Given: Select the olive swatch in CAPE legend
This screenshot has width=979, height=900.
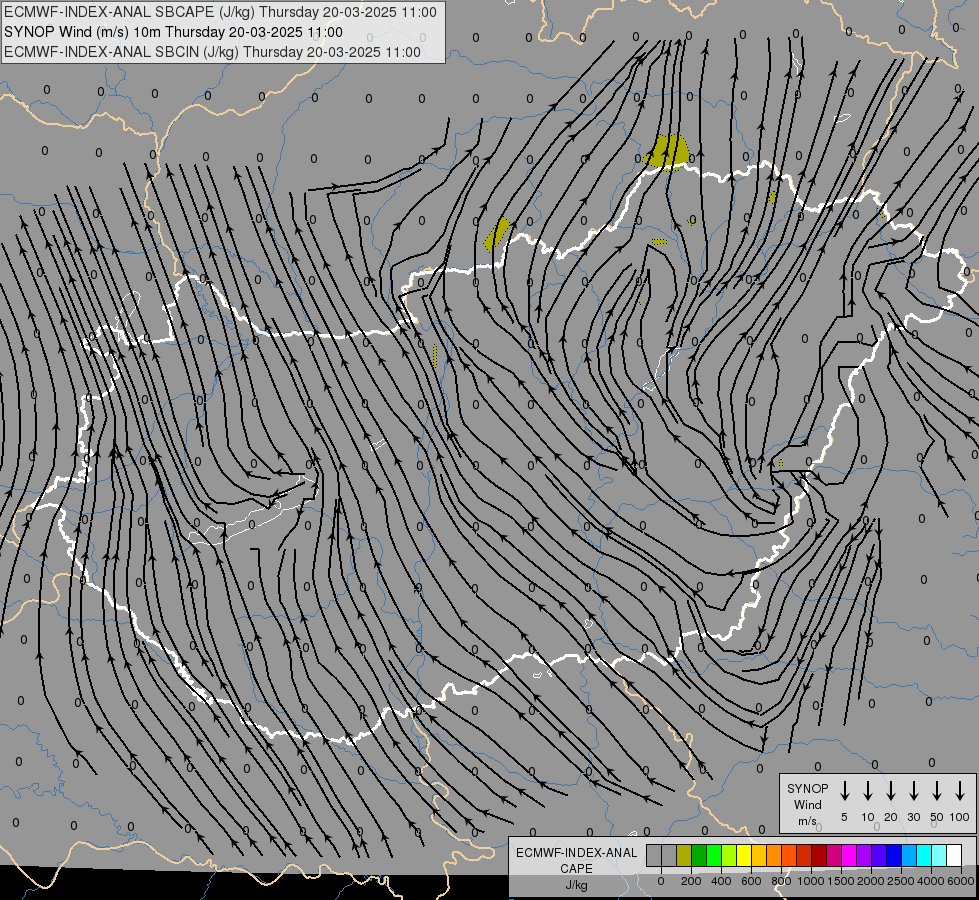Looking at the screenshot, I should 684,856.
